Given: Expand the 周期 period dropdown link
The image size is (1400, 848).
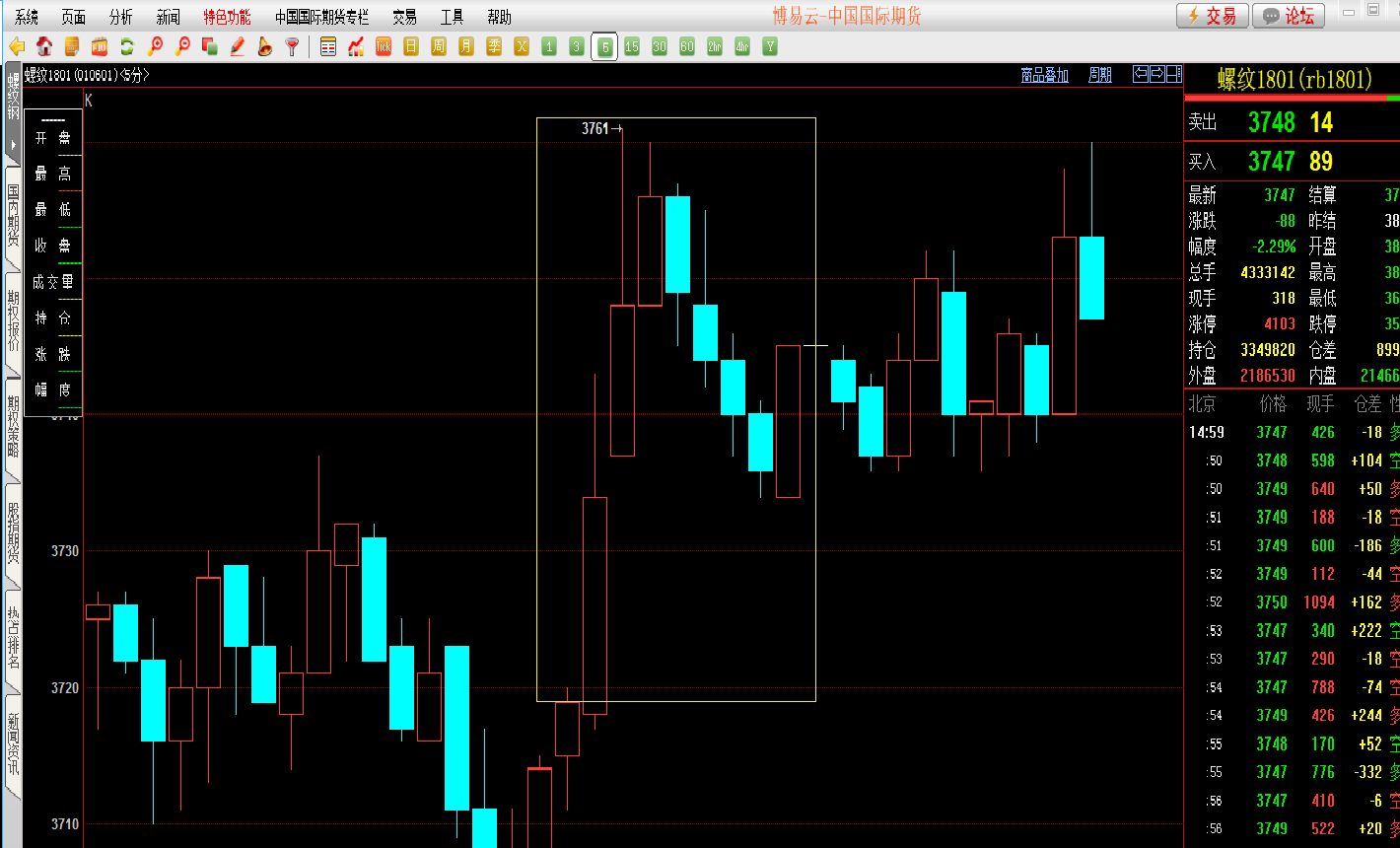Looking at the screenshot, I should (x=1099, y=75).
